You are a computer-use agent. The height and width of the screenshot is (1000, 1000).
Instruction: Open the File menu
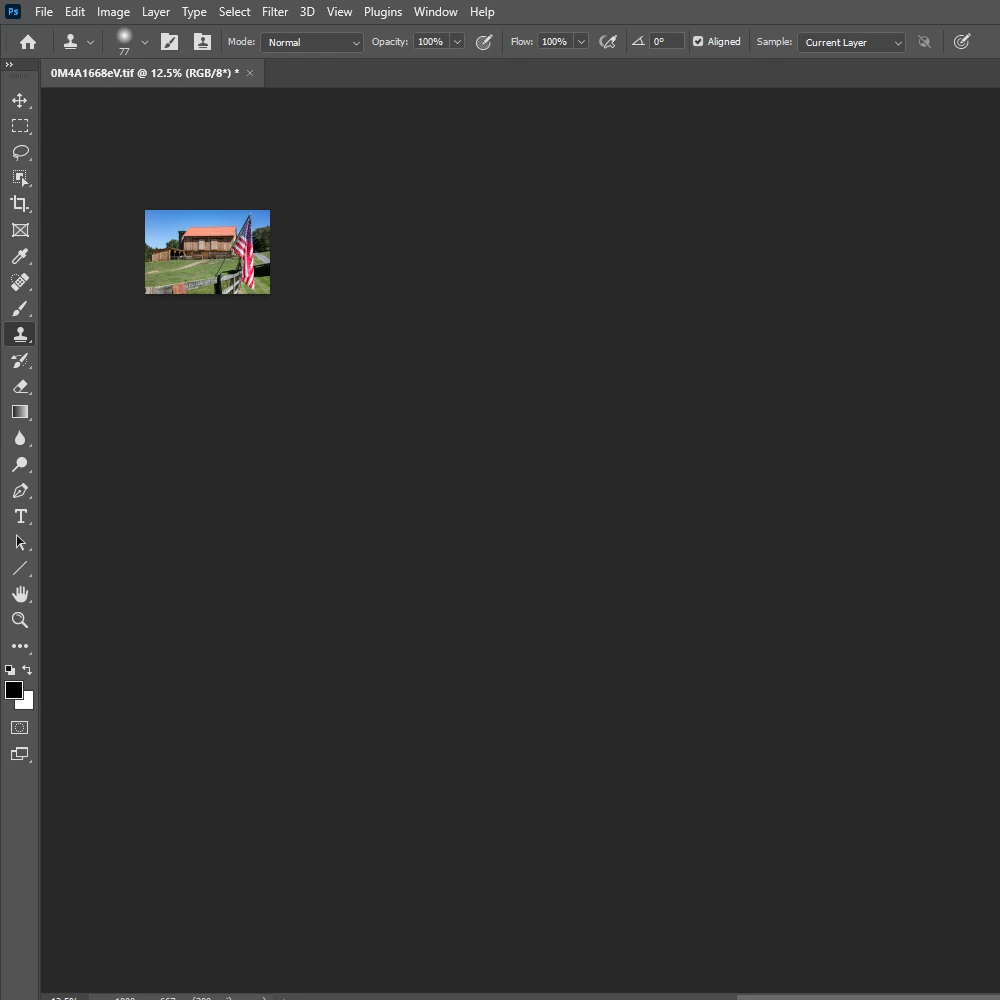pyautogui.click(x=44, y=11)
